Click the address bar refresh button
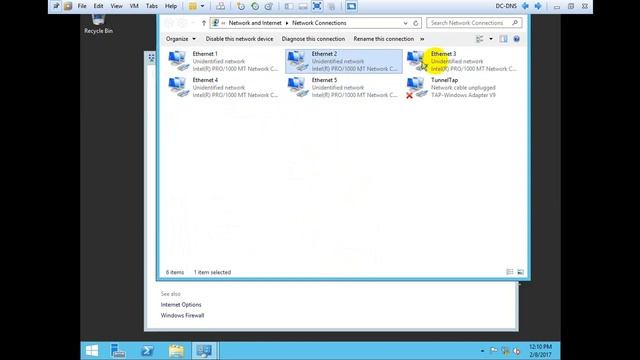The width and height of the screenshot is (640, 360). pyautogui.click(x=416, y=23)
